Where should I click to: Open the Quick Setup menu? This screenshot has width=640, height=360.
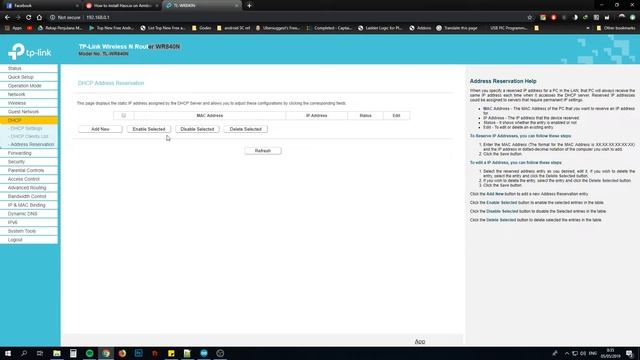(x=29, y=77)
